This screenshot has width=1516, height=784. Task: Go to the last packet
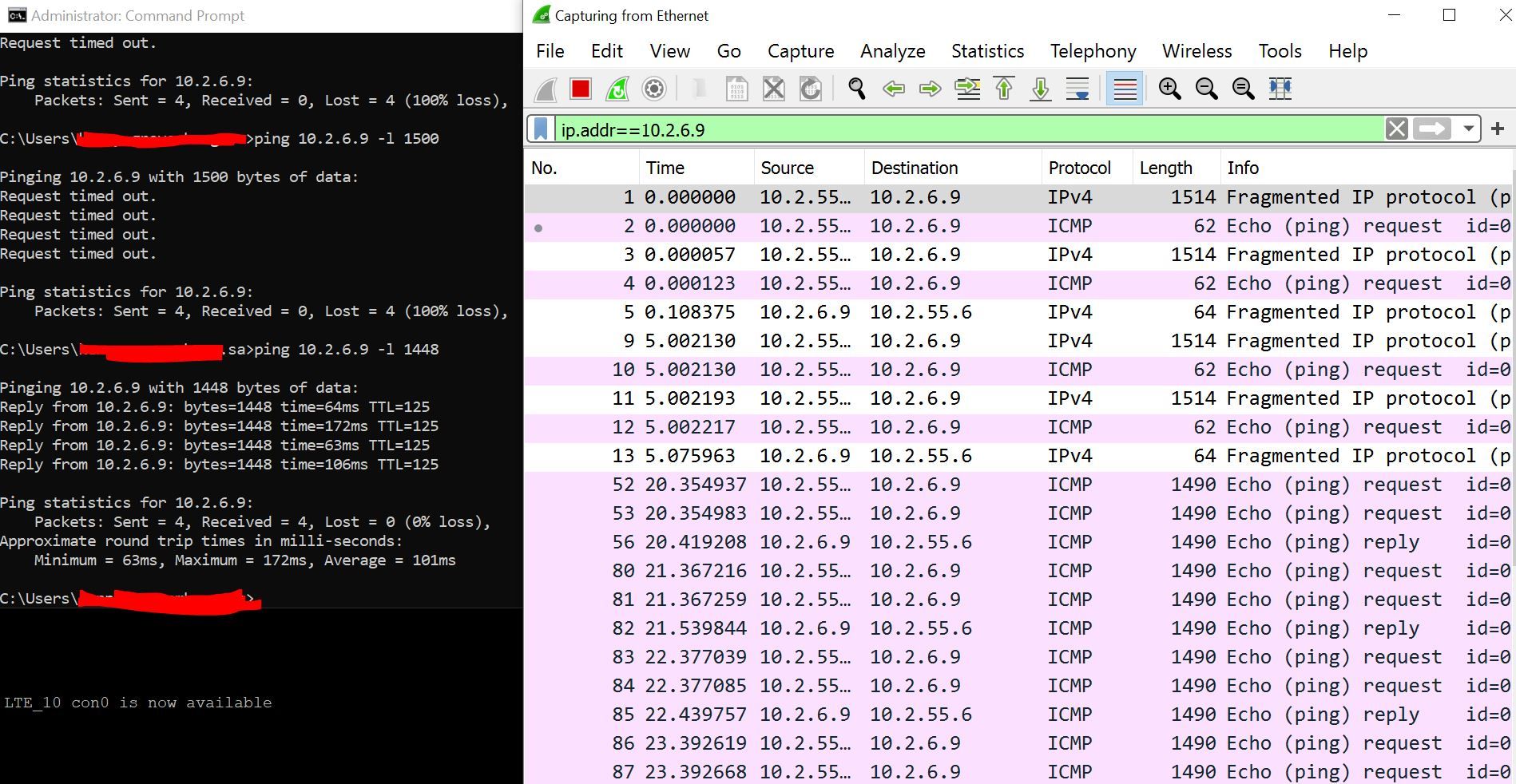click(1040, 89)
